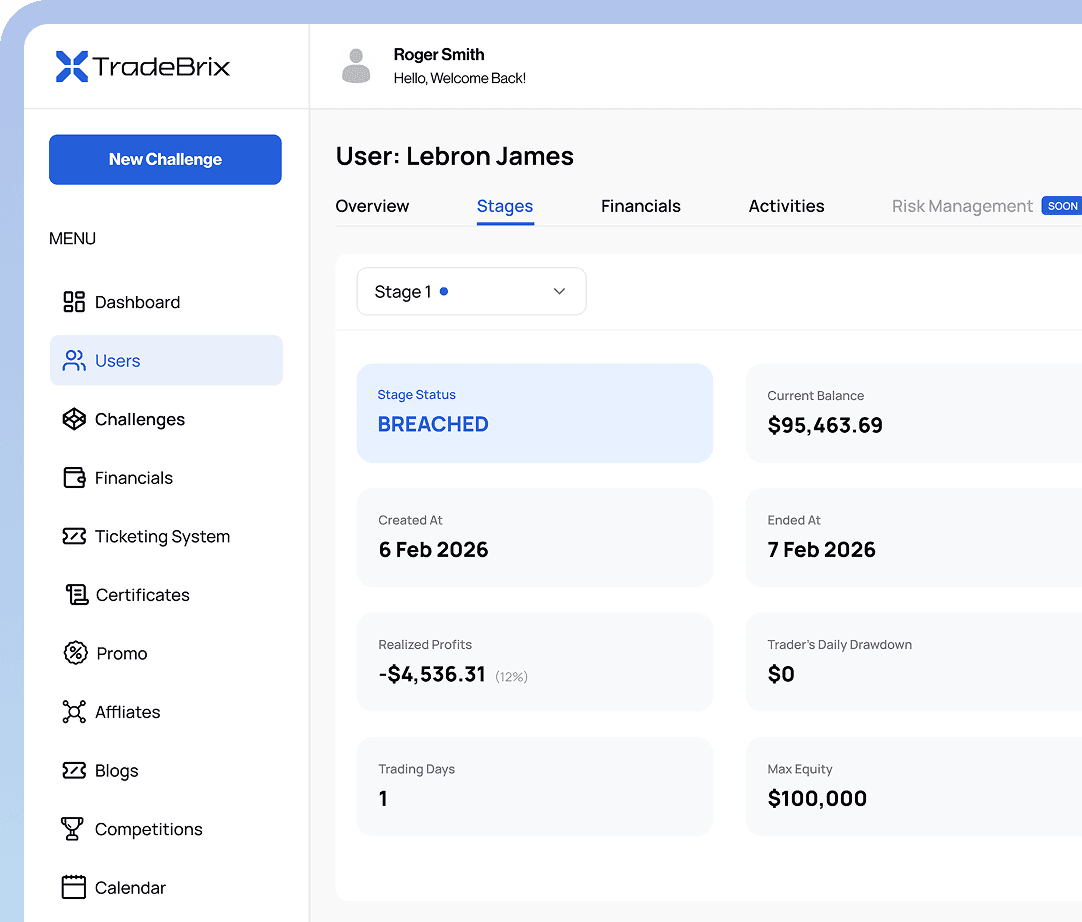Click the Challenges cube icon

point(74,420)
